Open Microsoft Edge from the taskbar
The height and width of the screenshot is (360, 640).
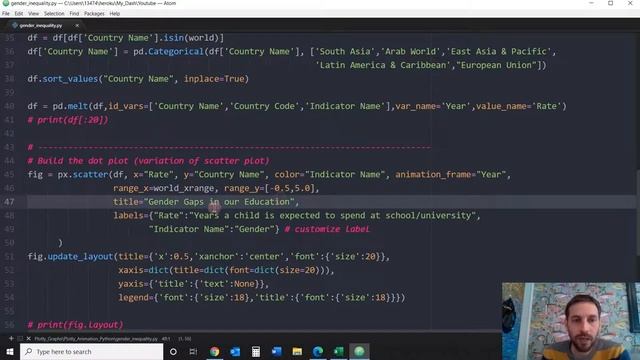pyautogui.click(x=318, y=351)
